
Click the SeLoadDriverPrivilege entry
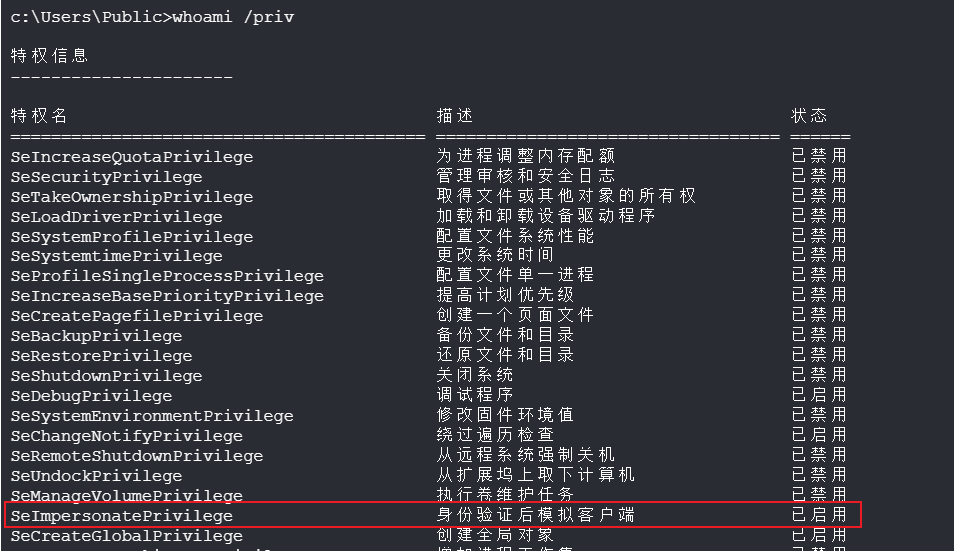(x=116, y=217)
